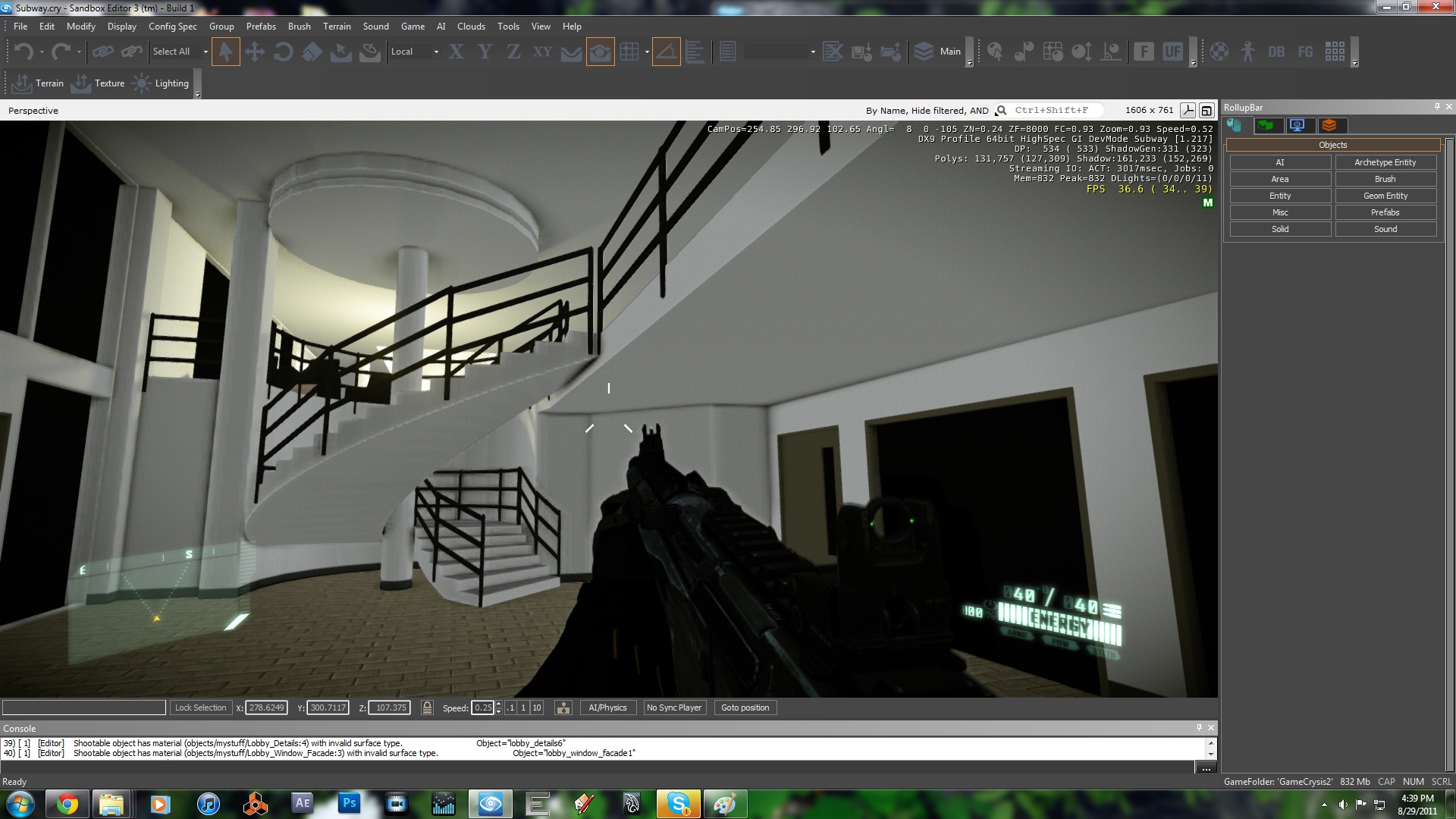1456x819 pixels.
Task: Select the Scale tool
Action: point(312,52)
